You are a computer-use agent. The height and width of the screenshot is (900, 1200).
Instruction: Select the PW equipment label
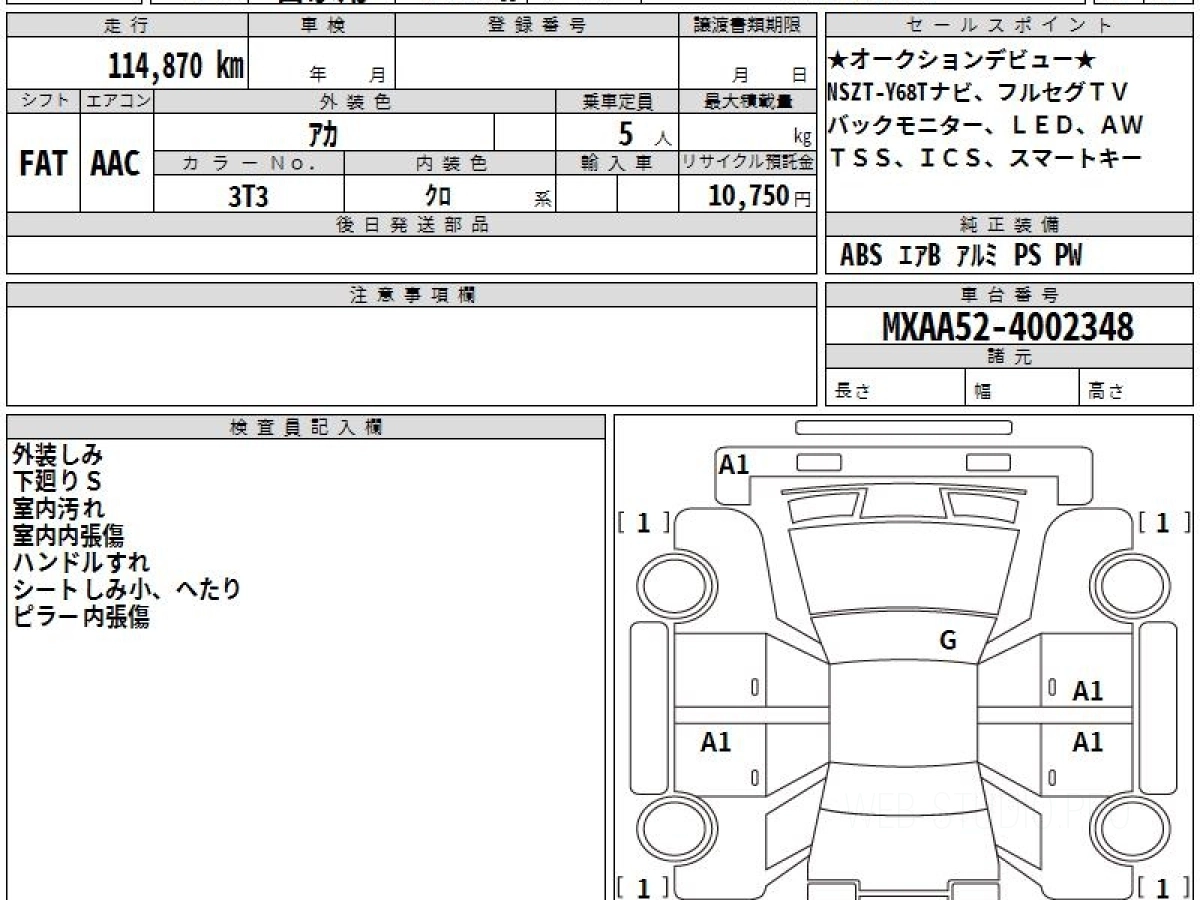[1068, 256]
